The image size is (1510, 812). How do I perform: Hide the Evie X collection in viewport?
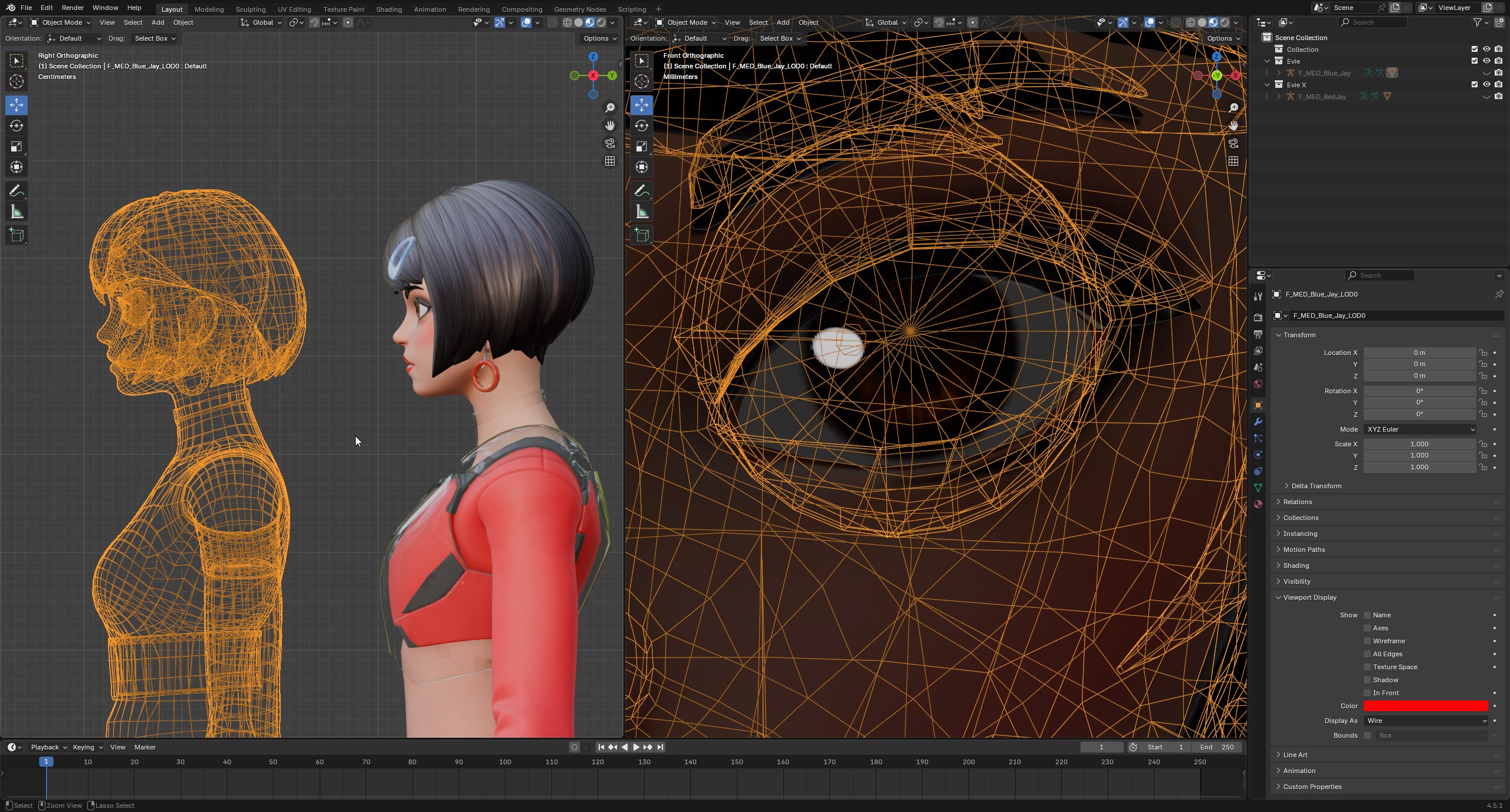[1486, 84]
